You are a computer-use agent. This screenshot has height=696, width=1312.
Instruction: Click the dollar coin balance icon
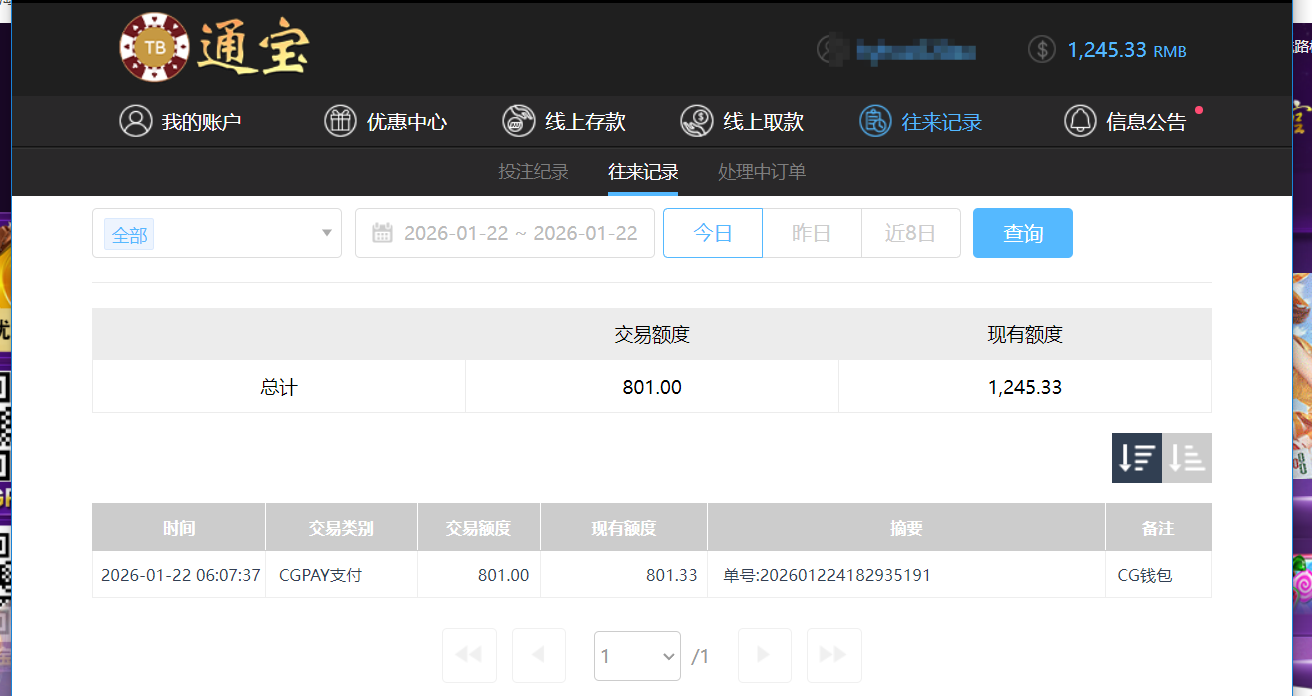(1041, 48)
